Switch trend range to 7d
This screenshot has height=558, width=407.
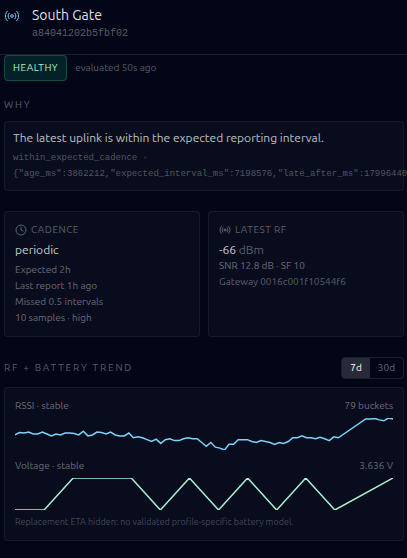click(x=356, y=368)
